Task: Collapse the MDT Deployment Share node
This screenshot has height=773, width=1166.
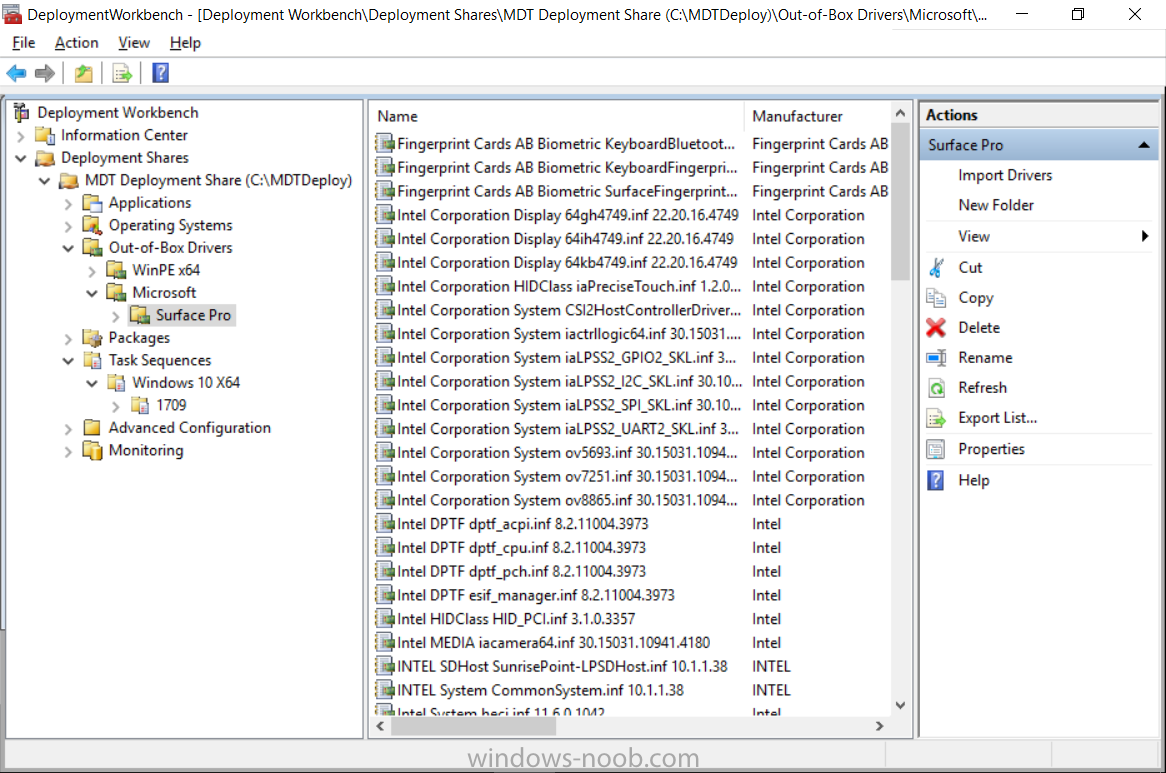Action: pyautogui.click(x=45, y=181)
